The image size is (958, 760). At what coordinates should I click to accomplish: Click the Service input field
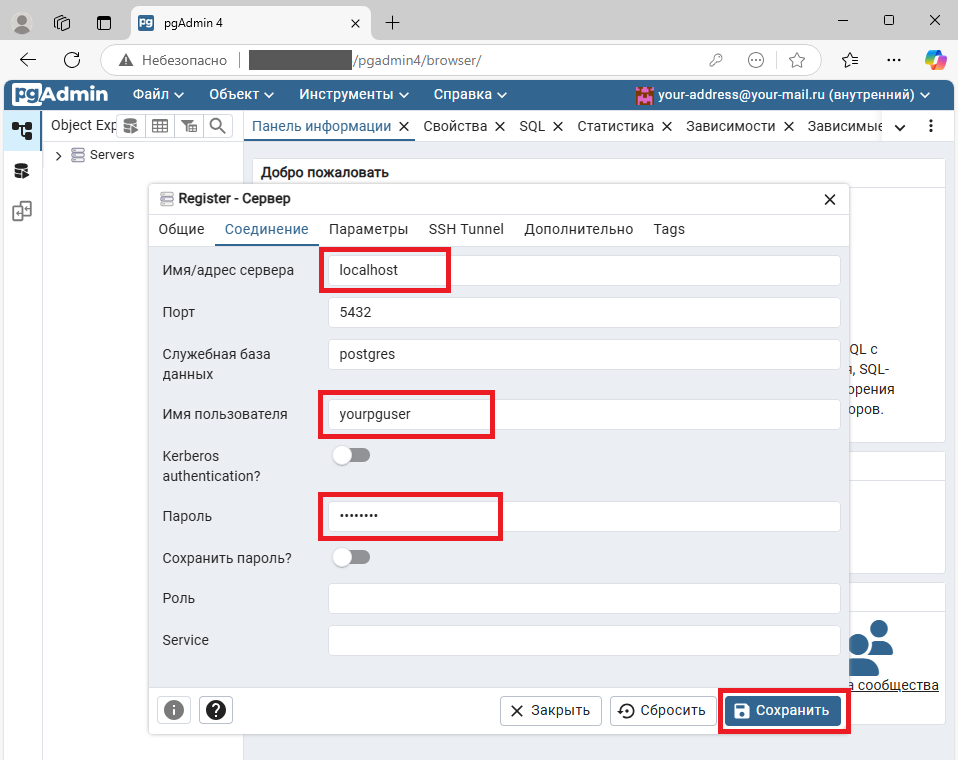tap(584, 640)
